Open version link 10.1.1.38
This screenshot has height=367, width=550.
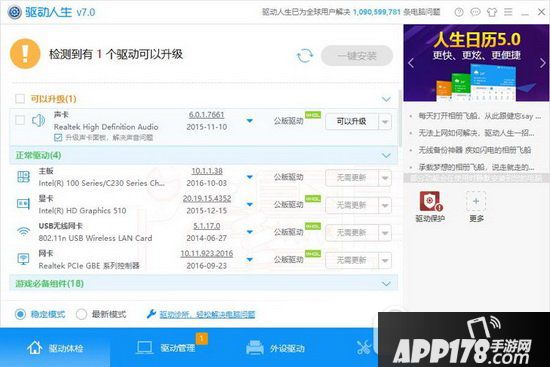point(207,171)
